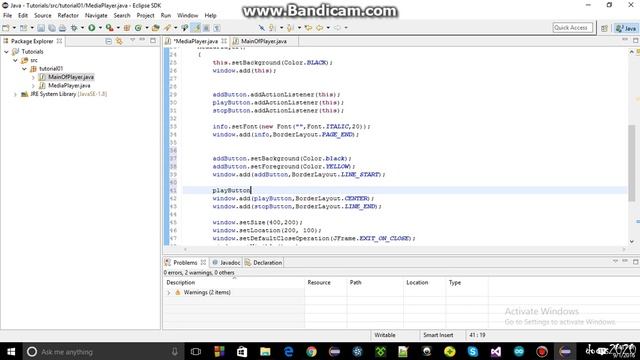The image size is (640, 360).
Task: Click the Open Type icon
Action: coord(156,28)
